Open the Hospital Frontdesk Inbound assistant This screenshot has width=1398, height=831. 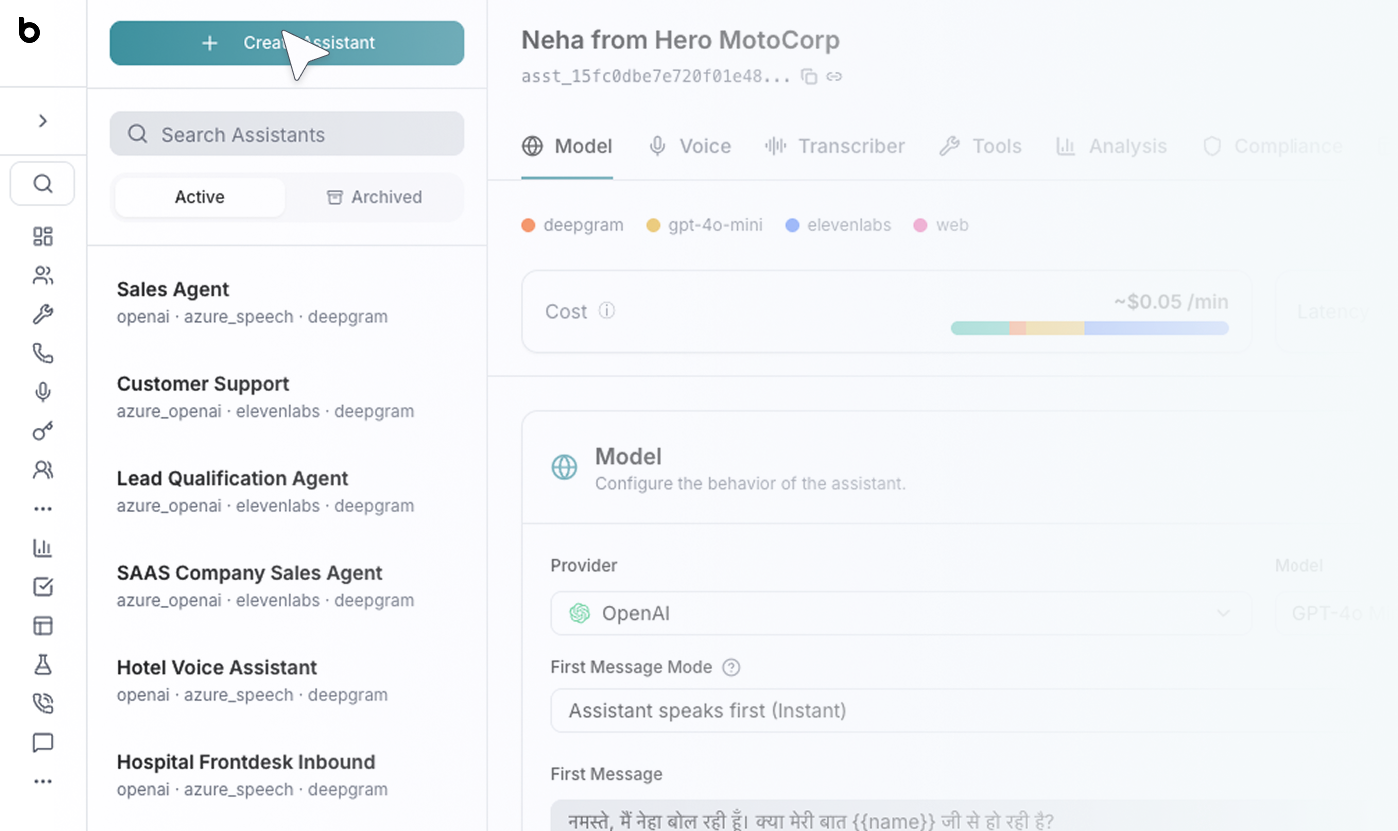coord(287,775)
